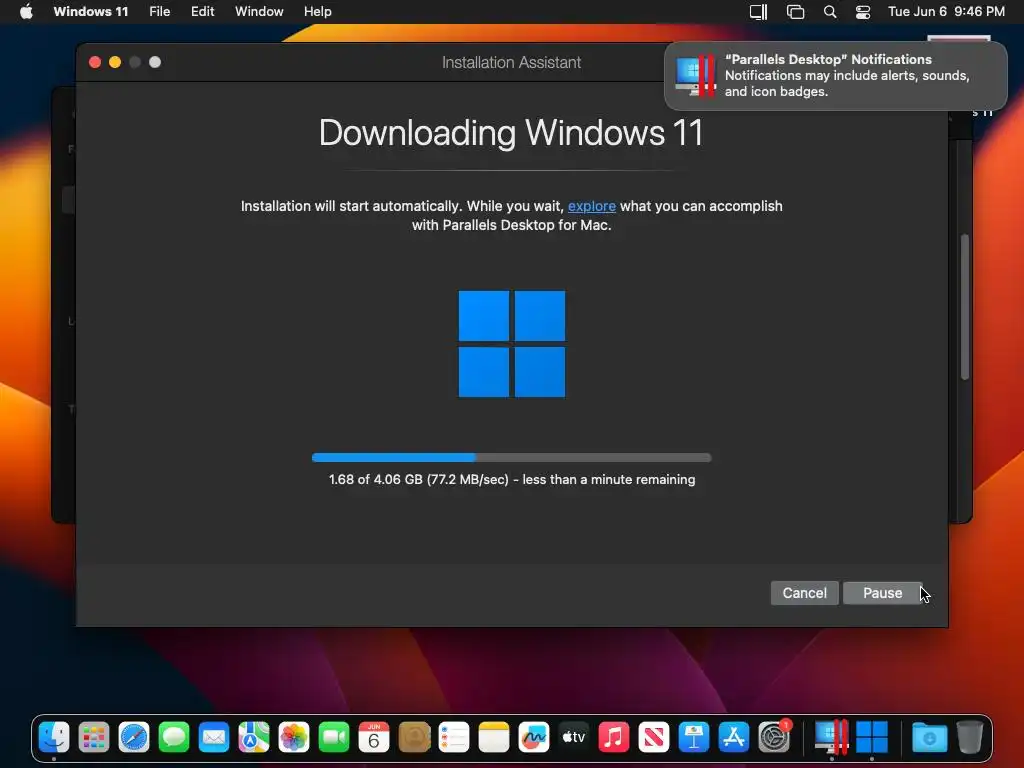Open Notes from the Dock

(x=494, y=738)
